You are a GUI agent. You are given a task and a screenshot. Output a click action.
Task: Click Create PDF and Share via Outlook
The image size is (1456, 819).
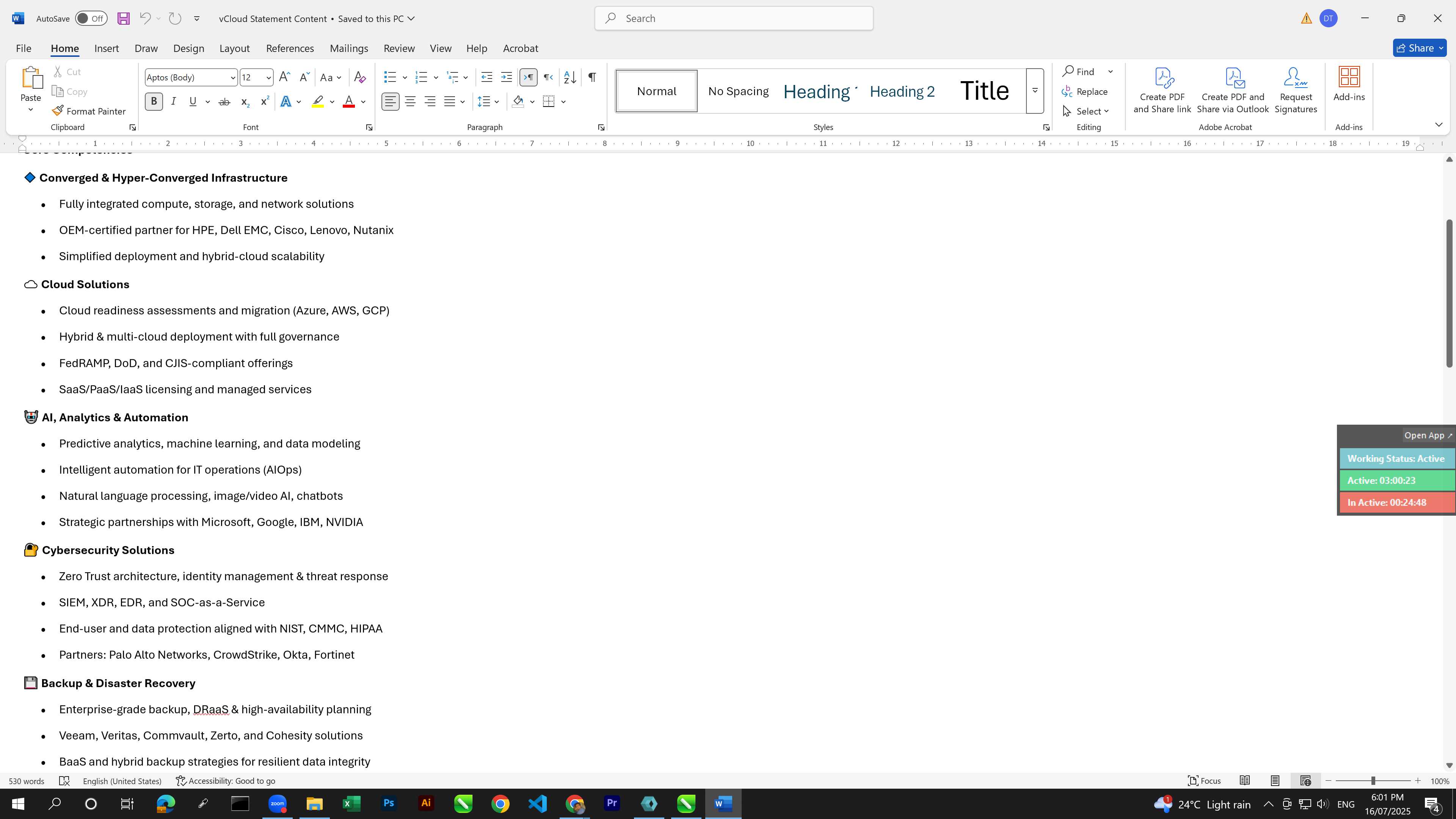coord(1233,91)
